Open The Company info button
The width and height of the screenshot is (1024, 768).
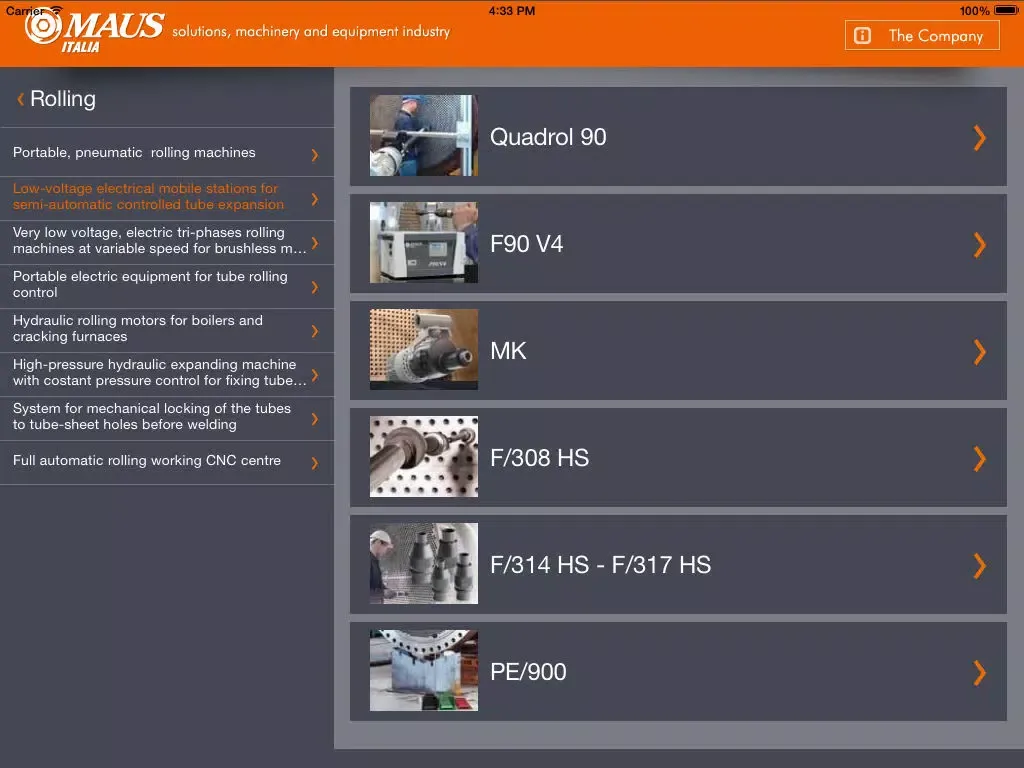[921, 35]
